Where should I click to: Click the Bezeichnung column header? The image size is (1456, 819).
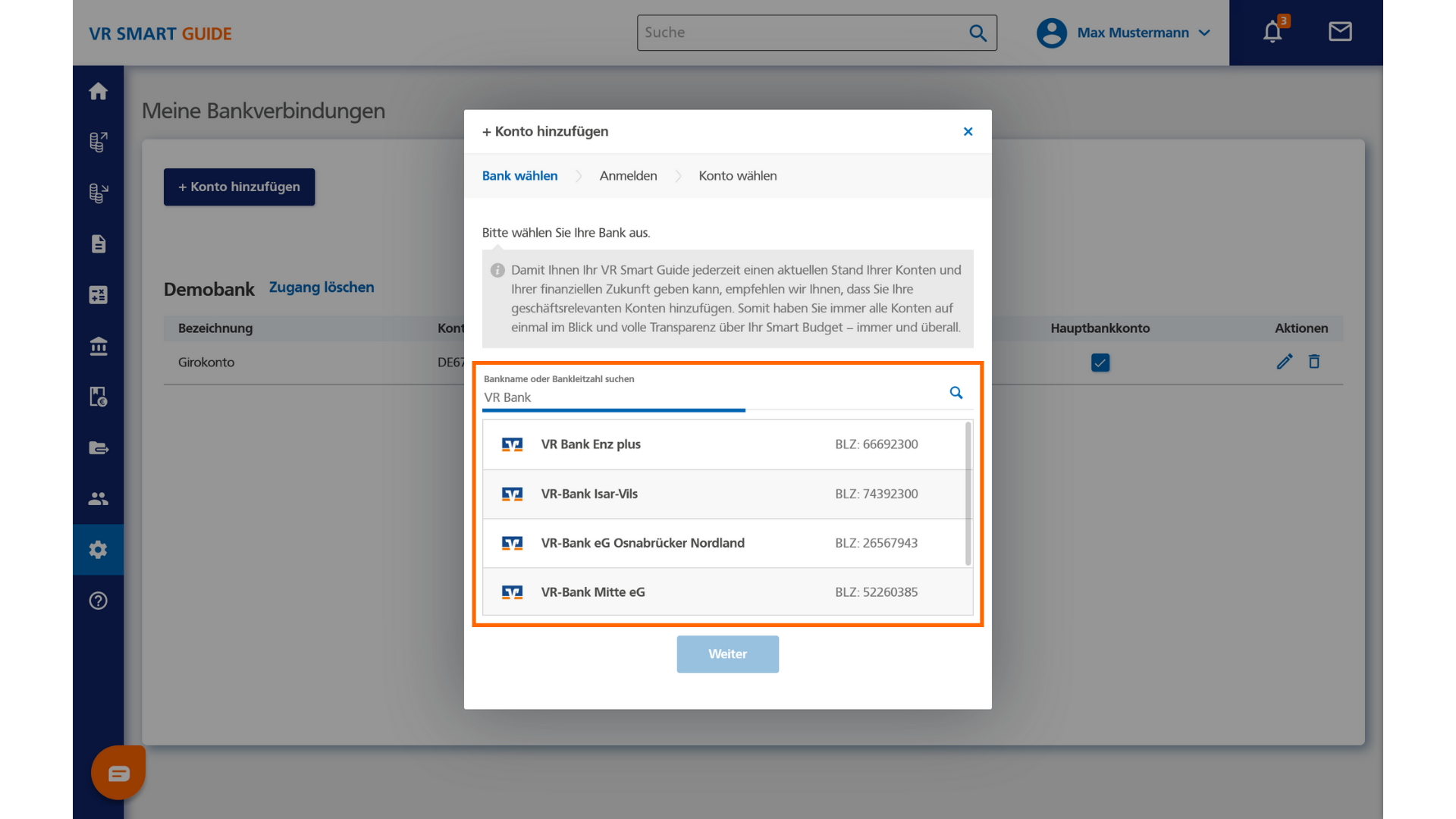point(215,328)
